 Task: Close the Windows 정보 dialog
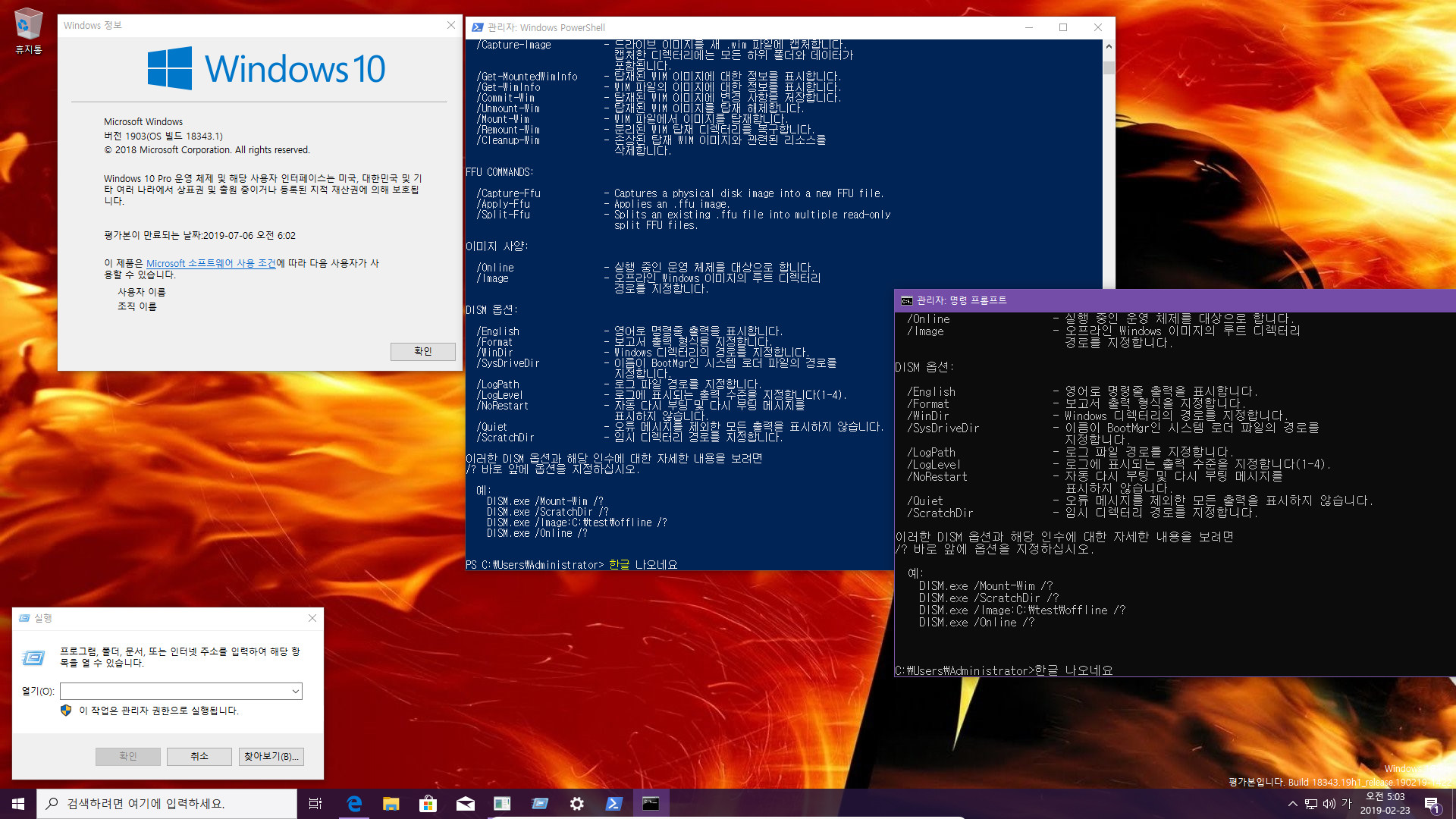coord(451,26)
